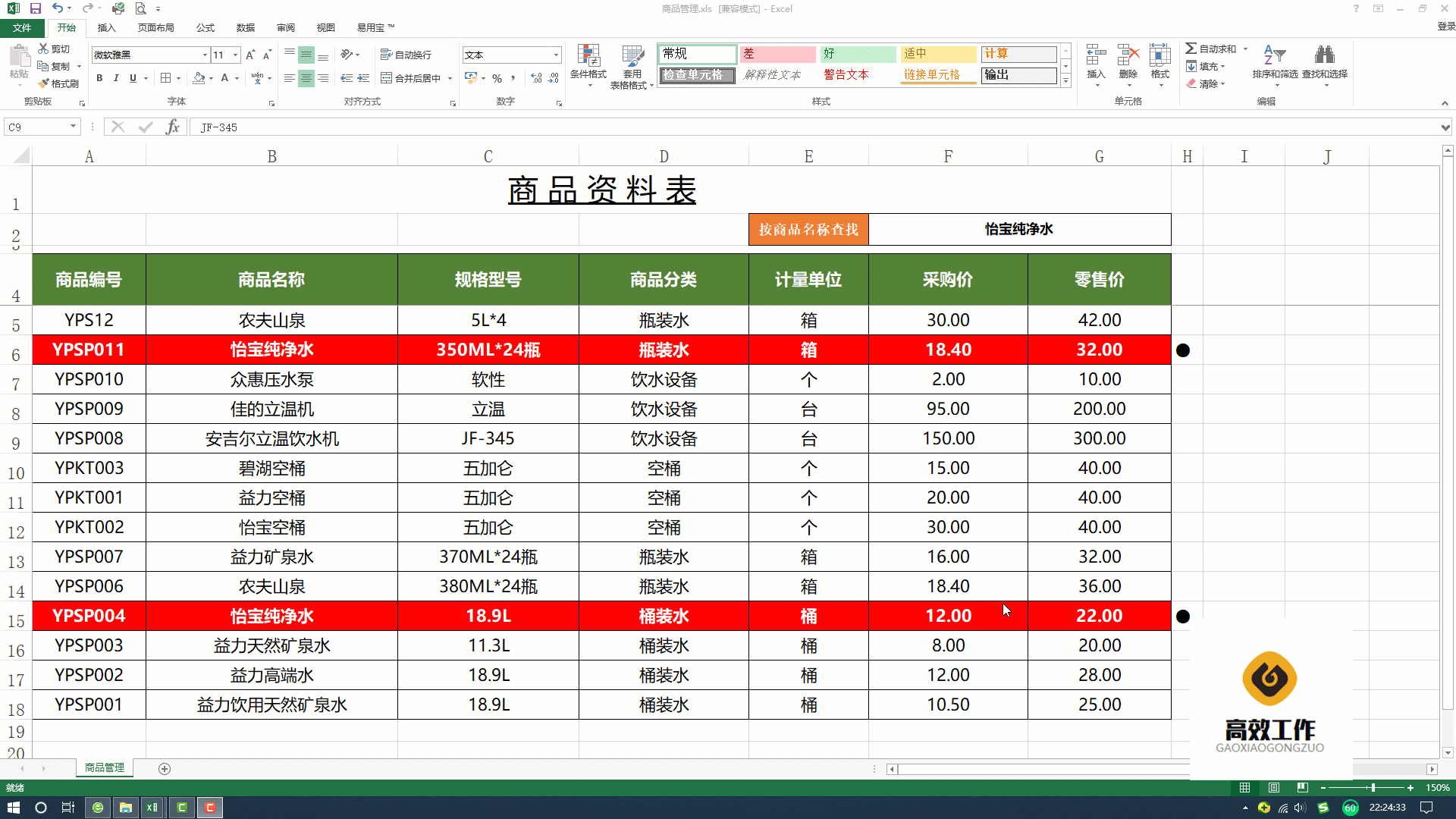This screenshot has height=819, width=1456.
Task: Click accounting number format icon
Action: (471, 78)
